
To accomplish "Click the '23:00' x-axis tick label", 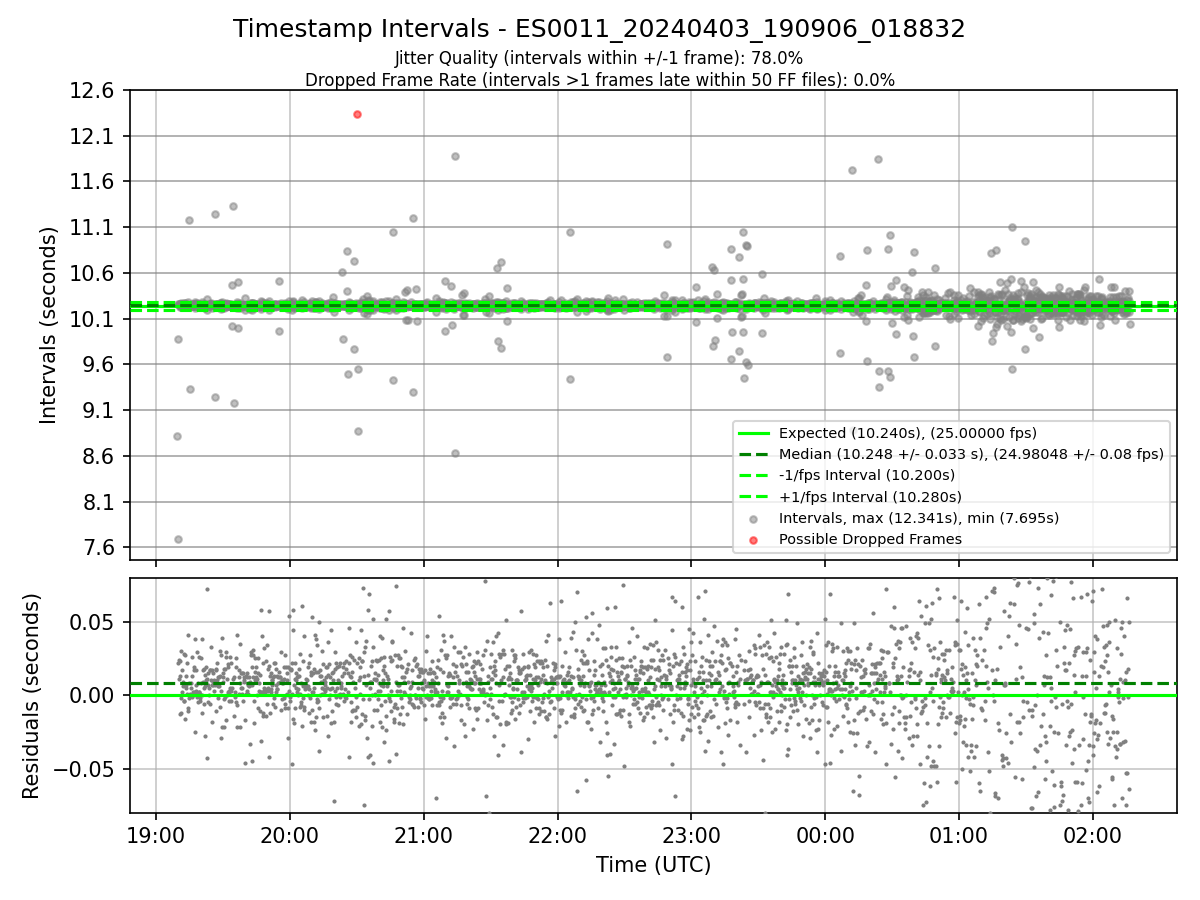I will [x=691, y=834].
